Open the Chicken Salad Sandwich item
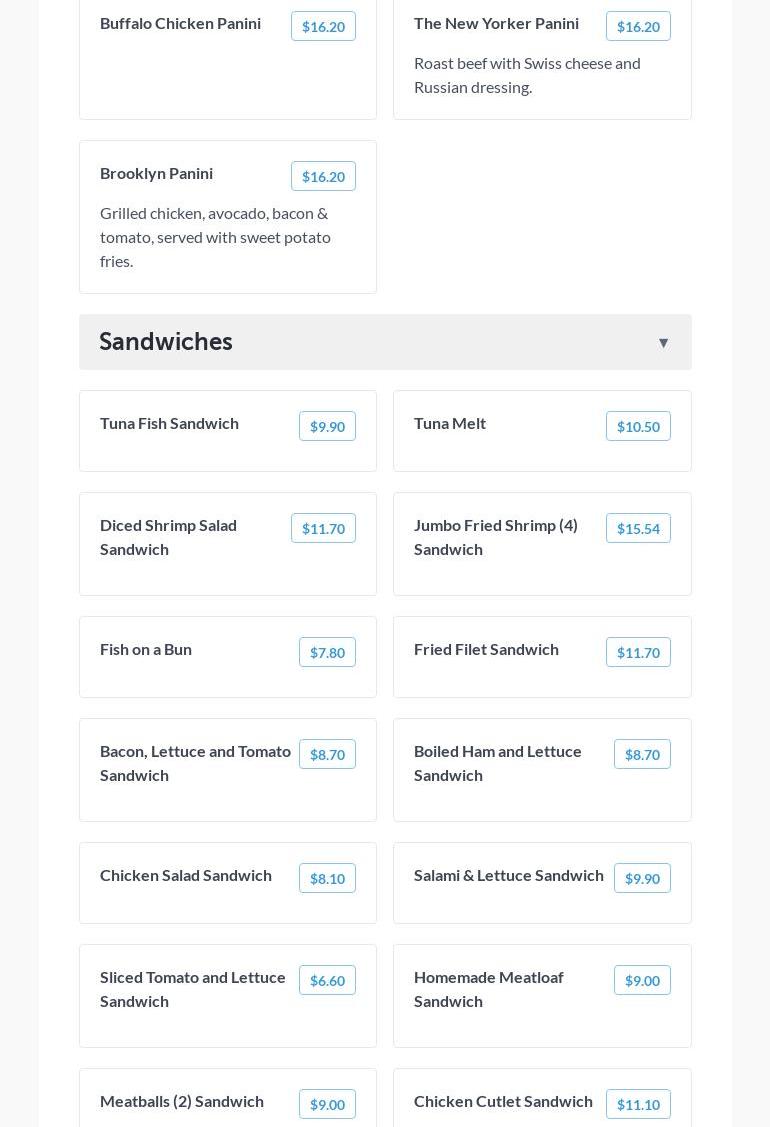 [x=186, y=876]
